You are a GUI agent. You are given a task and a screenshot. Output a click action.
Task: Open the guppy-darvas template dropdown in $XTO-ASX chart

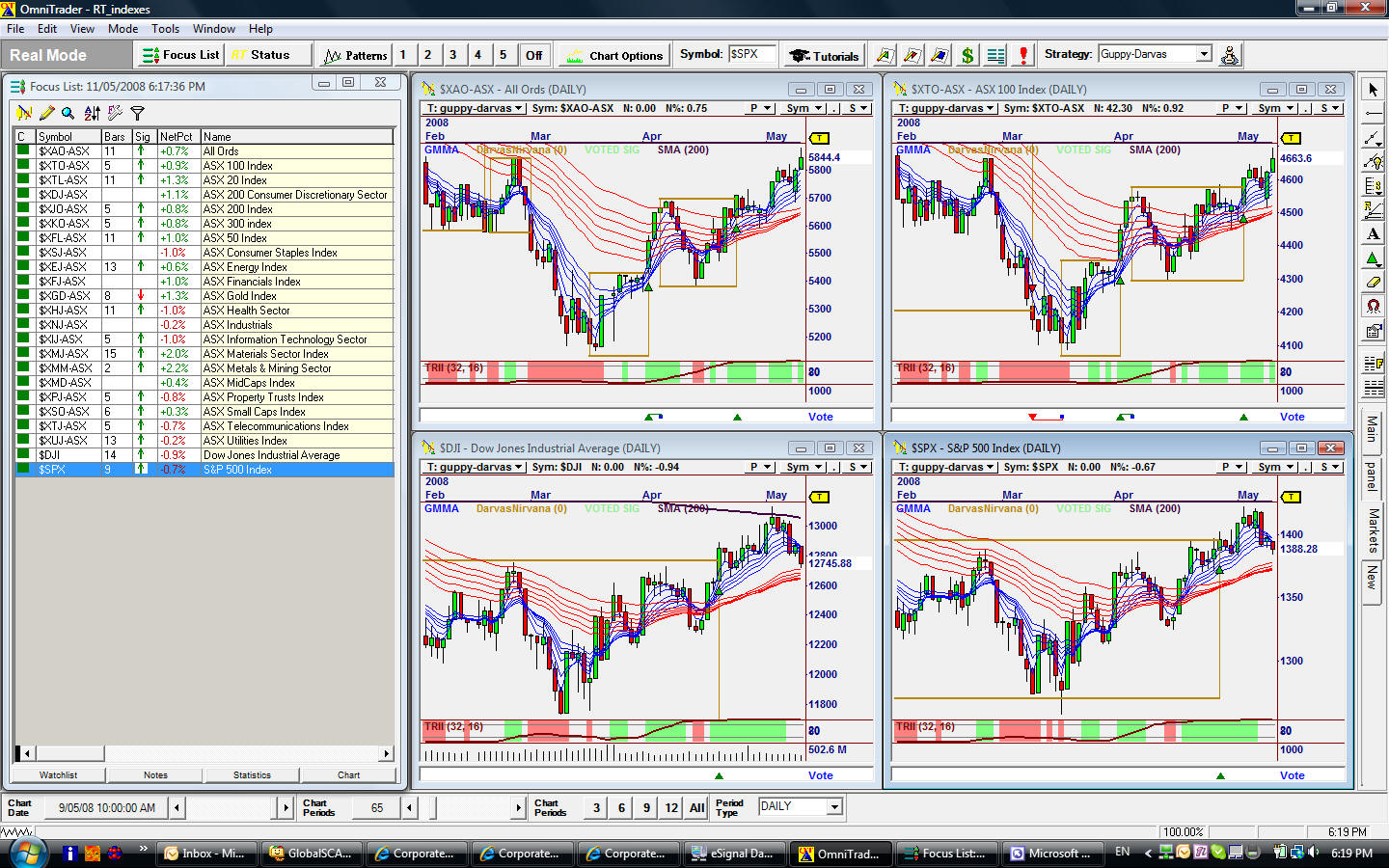coord(947,108)
